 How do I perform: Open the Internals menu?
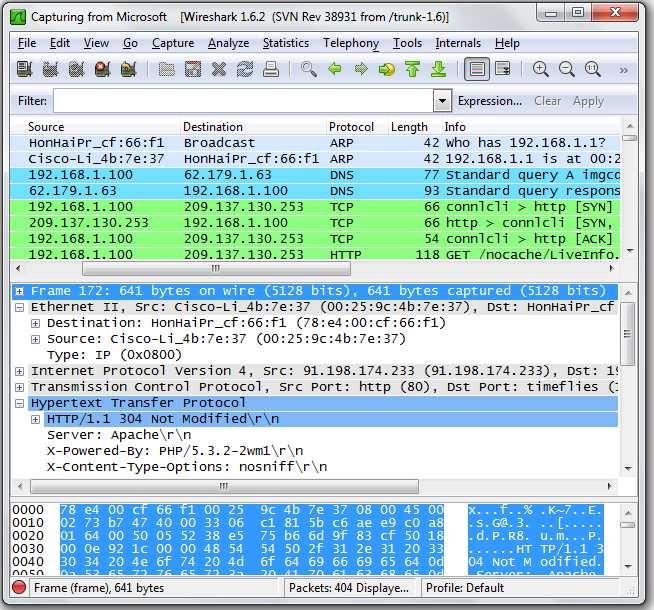pyautogui.click(x=458, y=43)
